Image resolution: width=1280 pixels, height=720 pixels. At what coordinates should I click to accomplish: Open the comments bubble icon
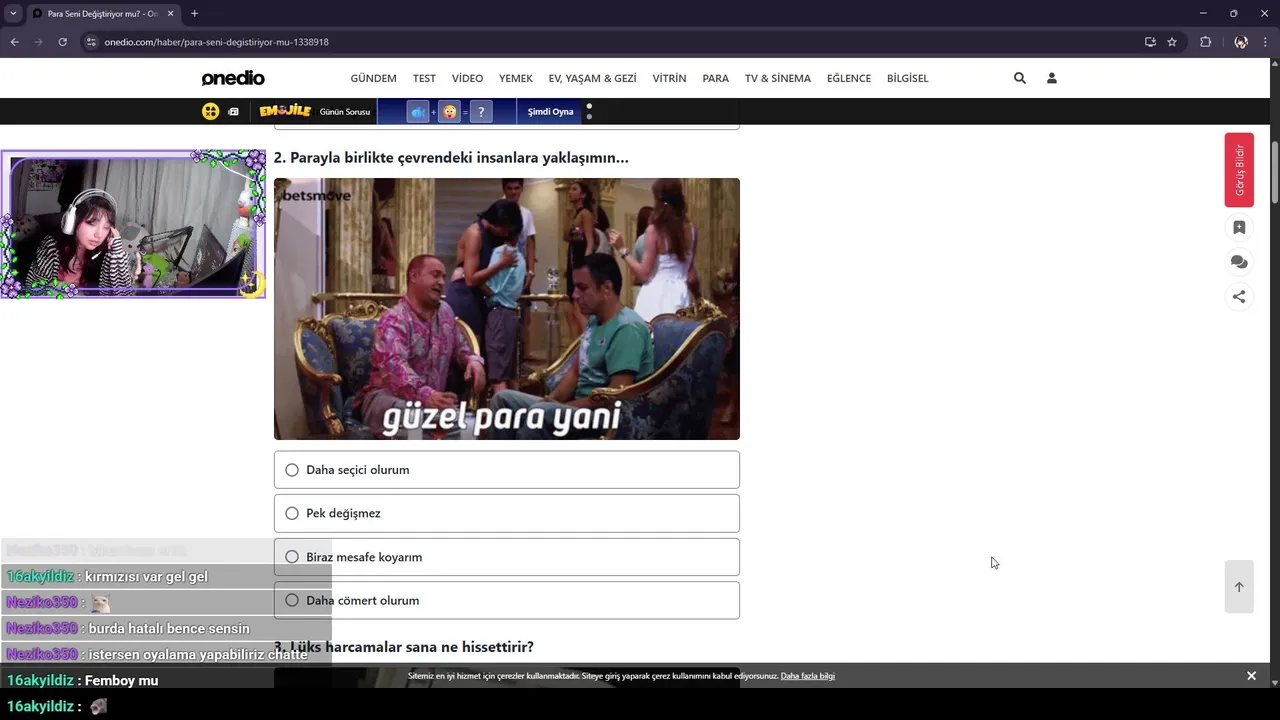[1239, 262]
